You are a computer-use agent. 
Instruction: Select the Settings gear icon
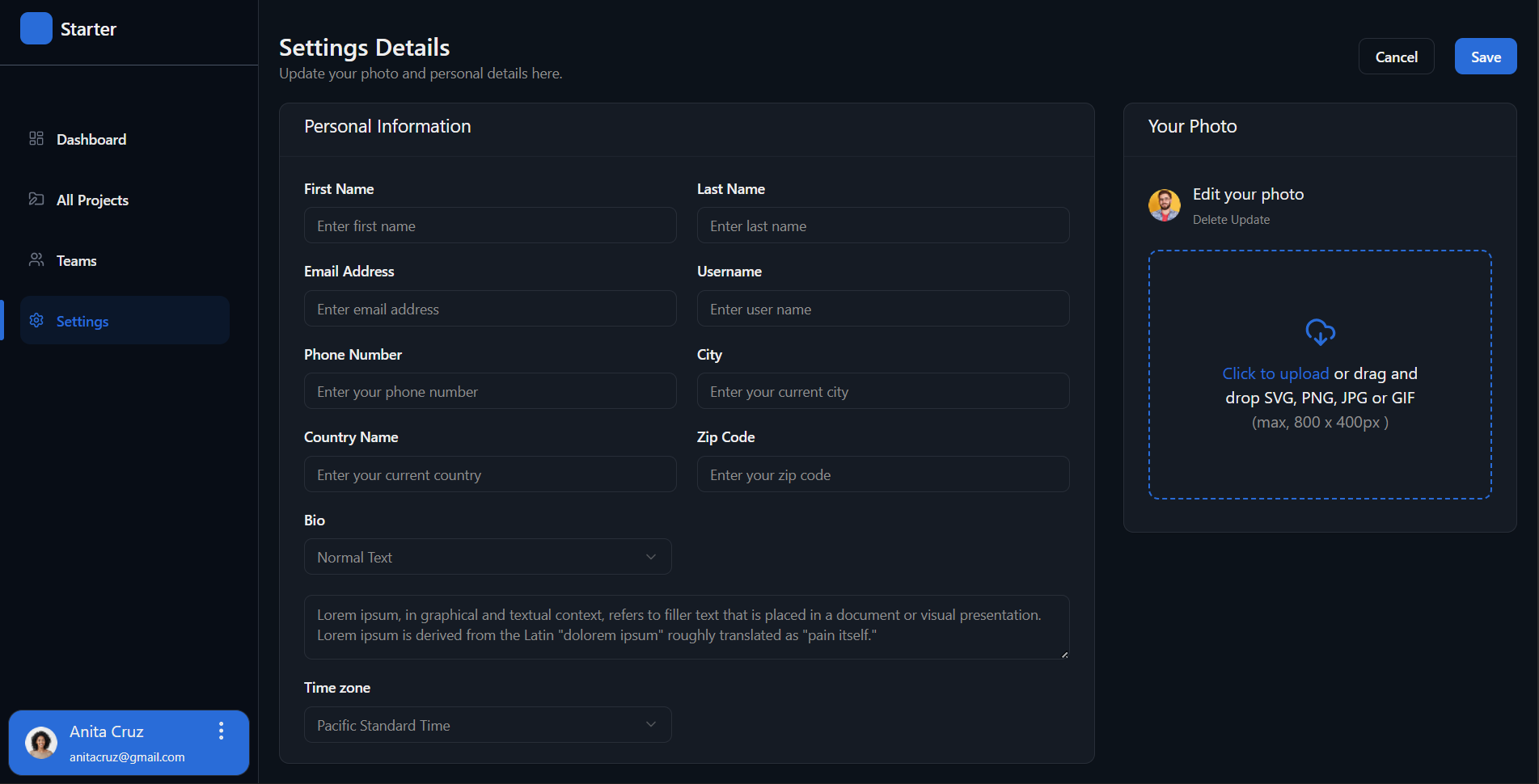click(36, 320)
